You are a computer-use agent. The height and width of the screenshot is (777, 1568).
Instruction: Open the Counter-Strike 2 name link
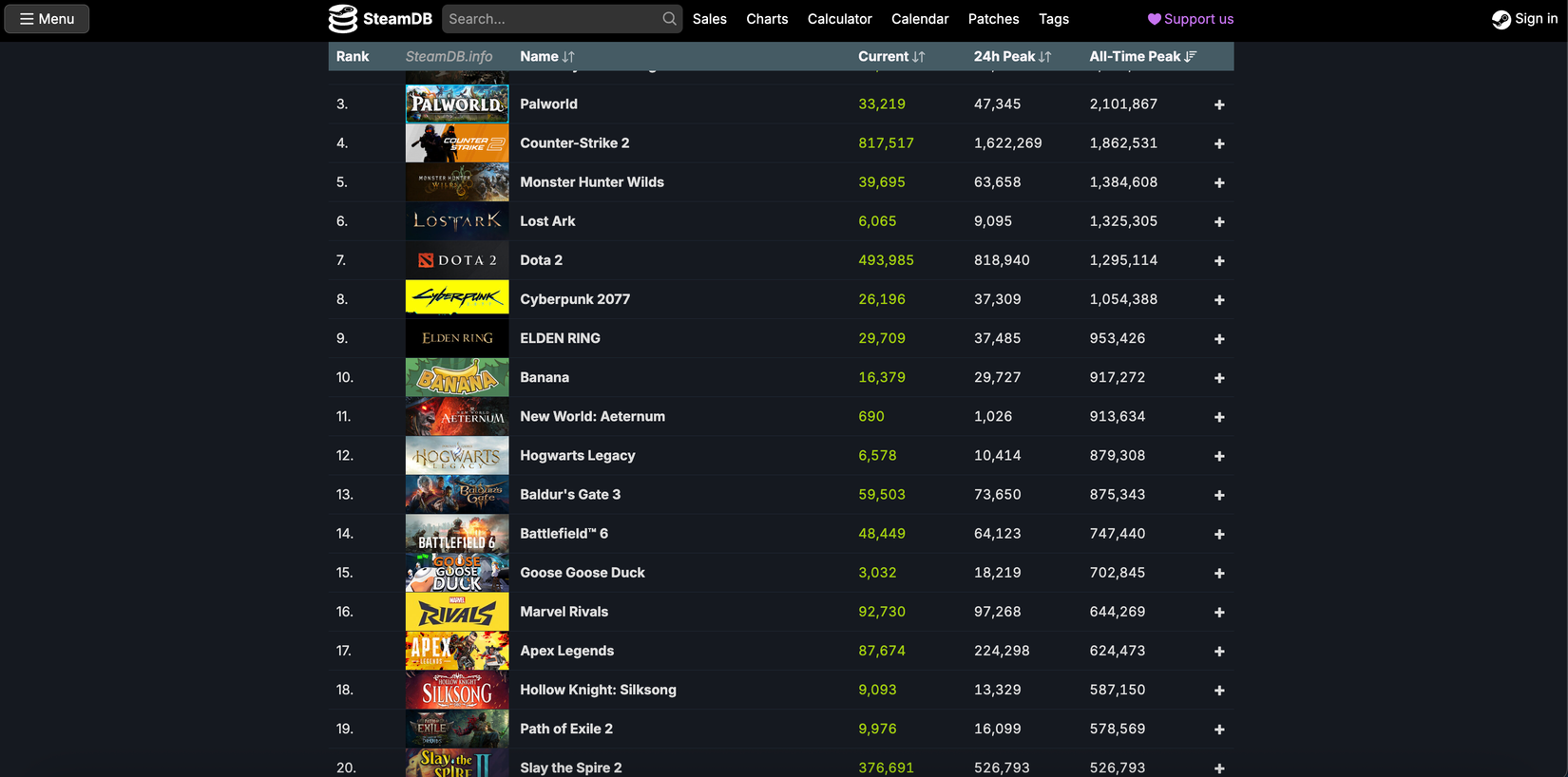pyautogui.click(x=574, y=142)
